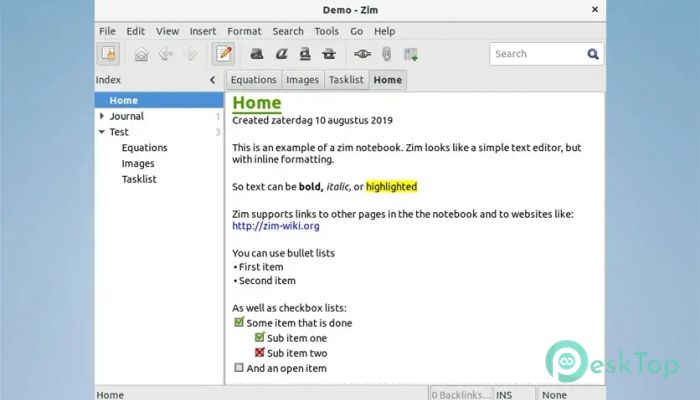Click the bold word in the page
The height and width of the screenshot is (400, 700).
click(x=311, y=187)
